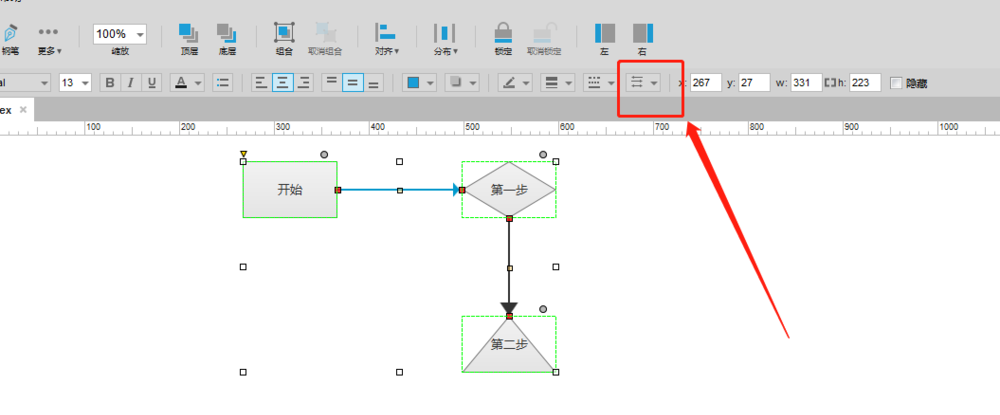Click the rotation handle above 第二步 triangle

pyautogui.click(x=543, y=309)
